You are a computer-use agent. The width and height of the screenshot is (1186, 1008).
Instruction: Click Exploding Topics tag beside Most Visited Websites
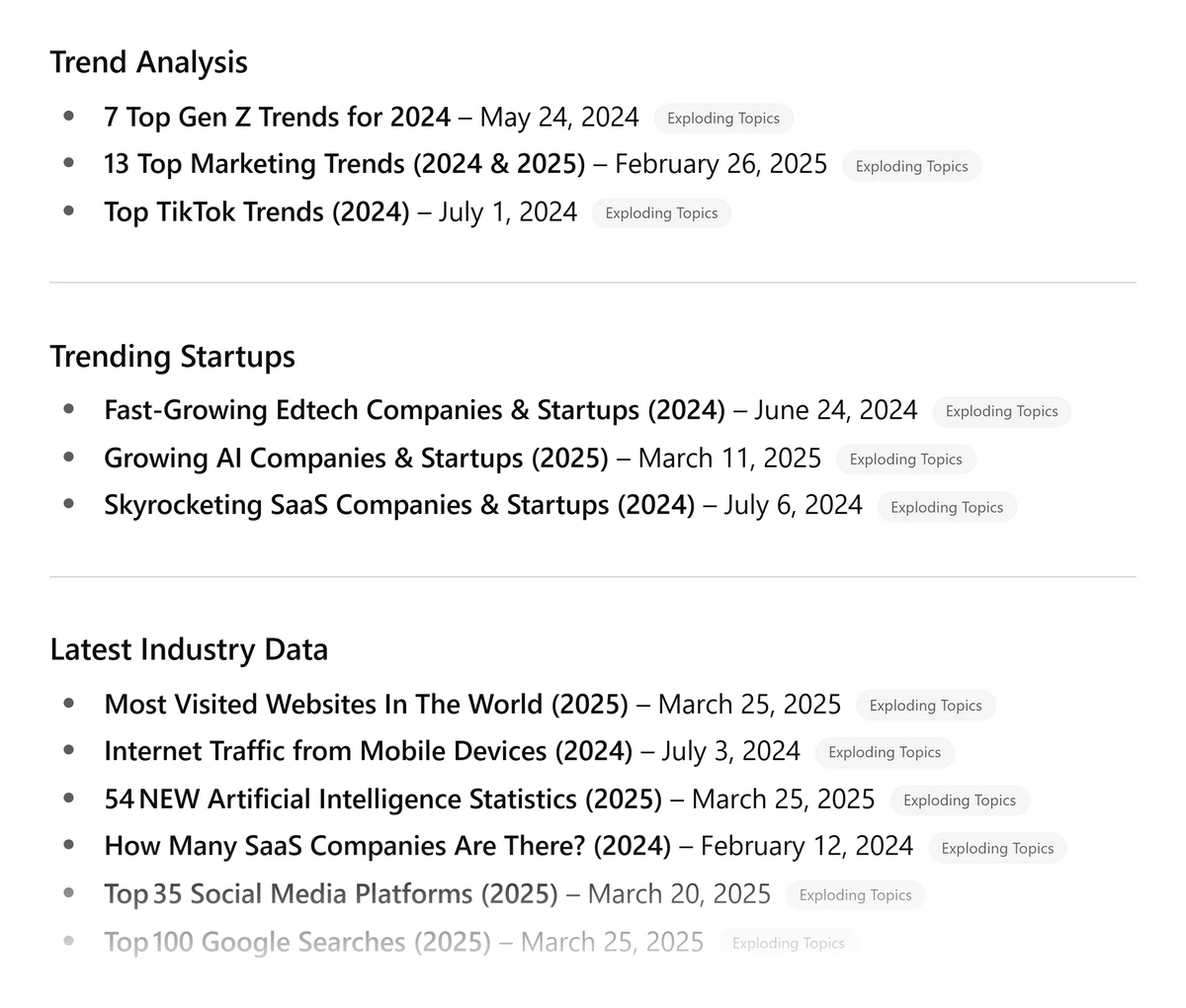926,706
